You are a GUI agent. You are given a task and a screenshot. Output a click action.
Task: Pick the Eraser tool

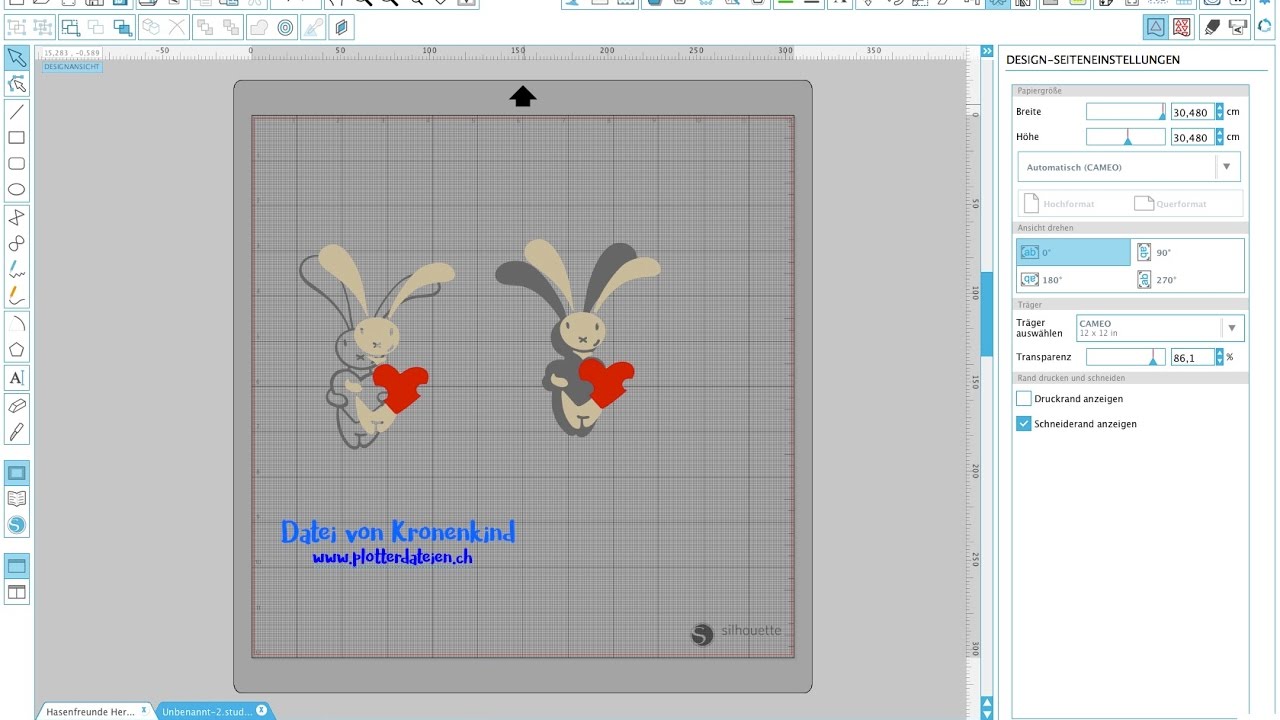pos(17,406)
